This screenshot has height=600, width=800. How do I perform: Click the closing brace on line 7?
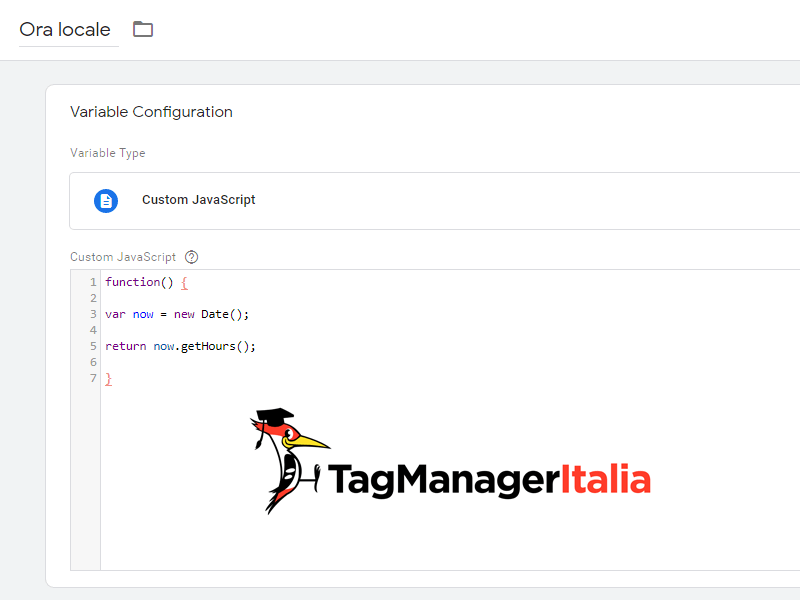(x=108, y=379)
